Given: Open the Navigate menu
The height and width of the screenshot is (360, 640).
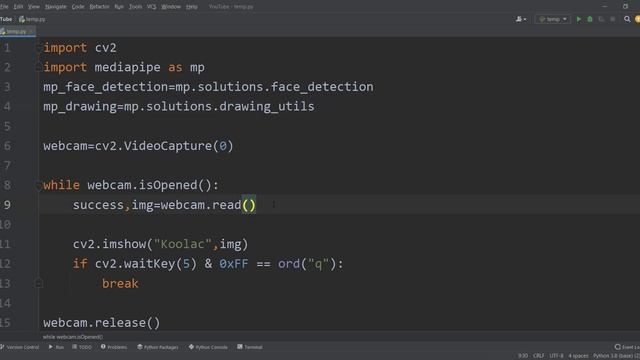Looking at the screenshot, I should (56, 7).
